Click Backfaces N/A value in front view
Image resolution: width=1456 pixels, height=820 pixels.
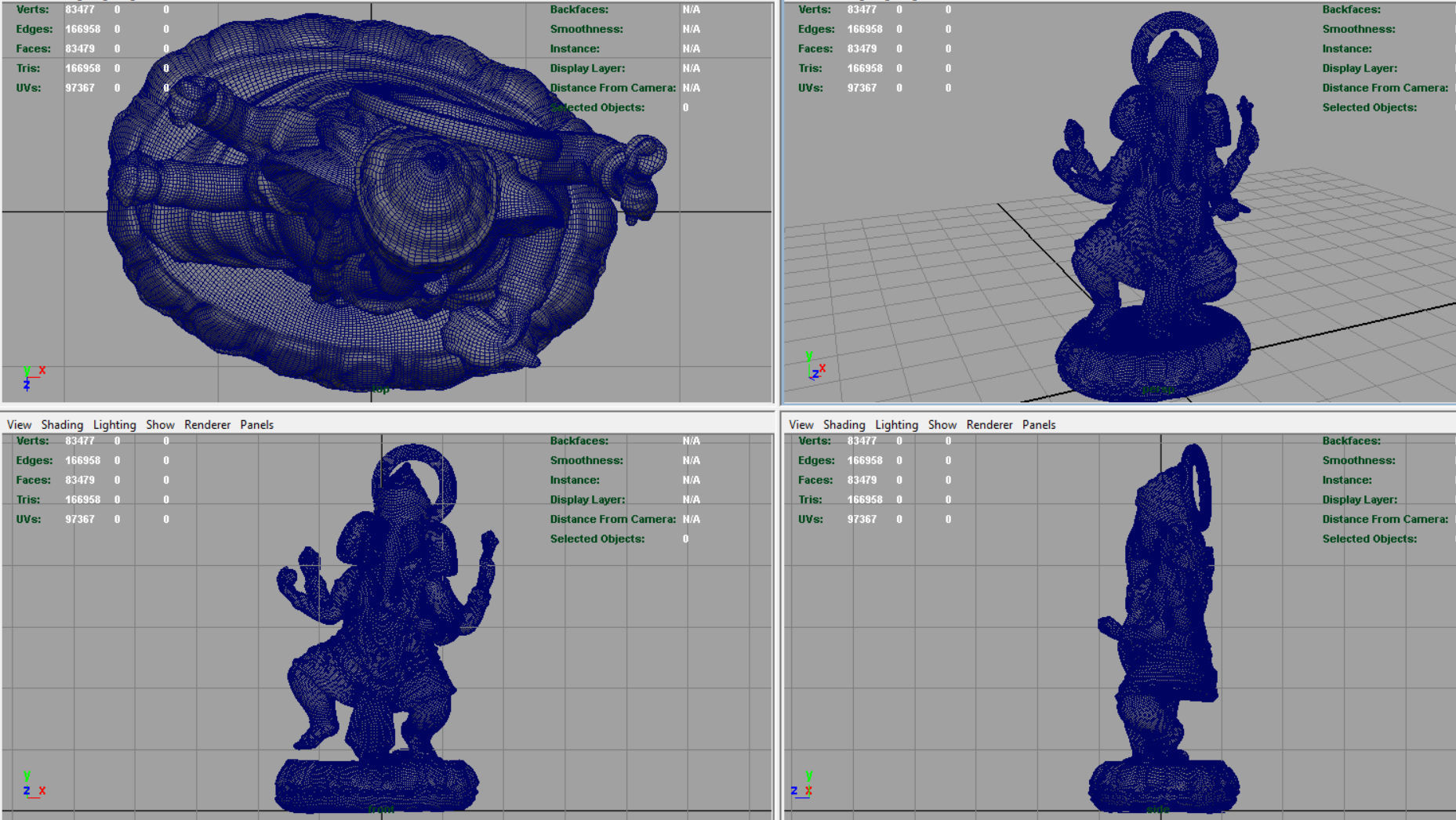pyautogui.click(x=691, y=441)
